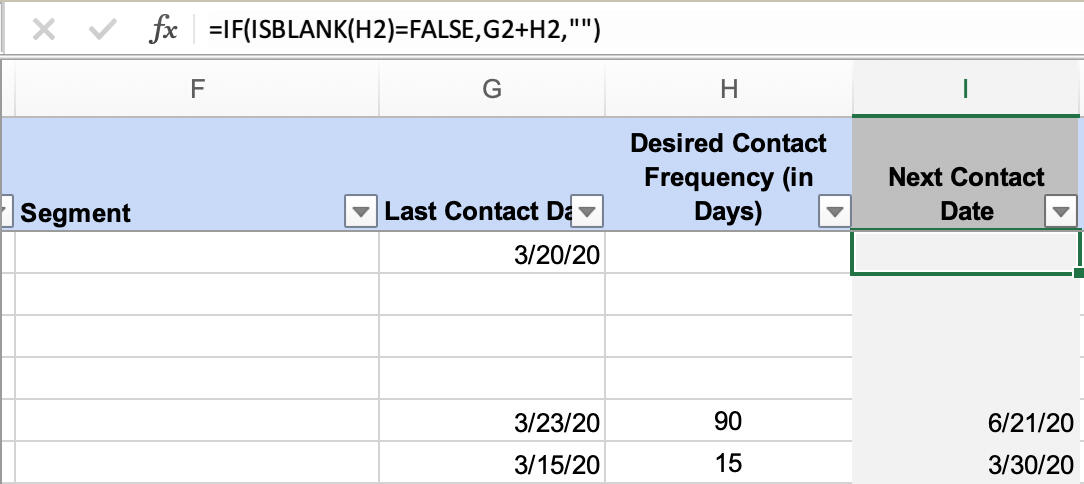Select the 3/23/20 last contact cell
Viewport: 1084px width, 484px height.
[x=491, y=423]
